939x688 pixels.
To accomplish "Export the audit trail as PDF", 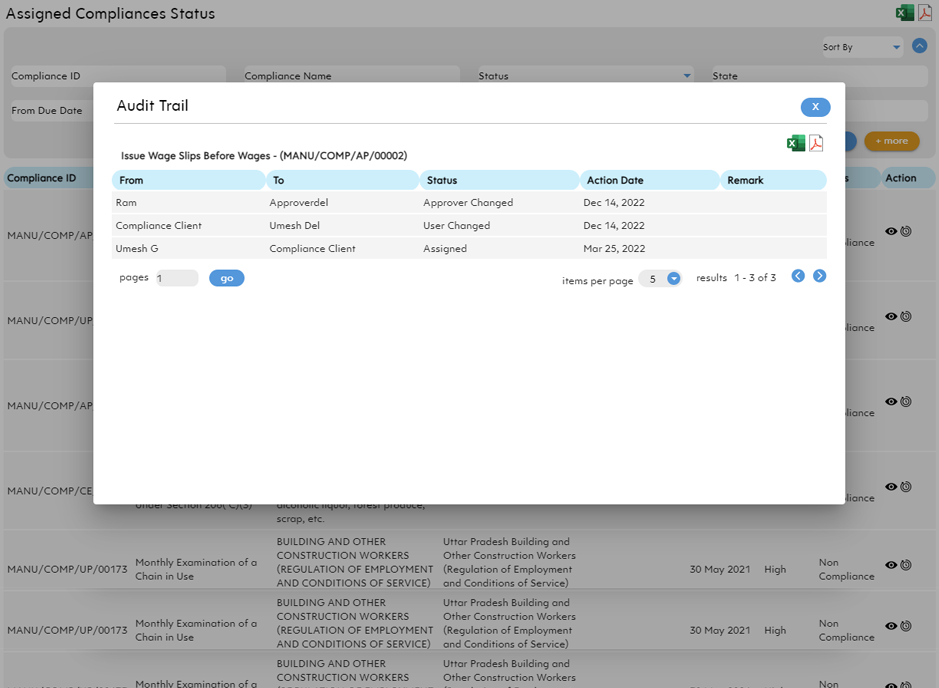I will (816, 143).
